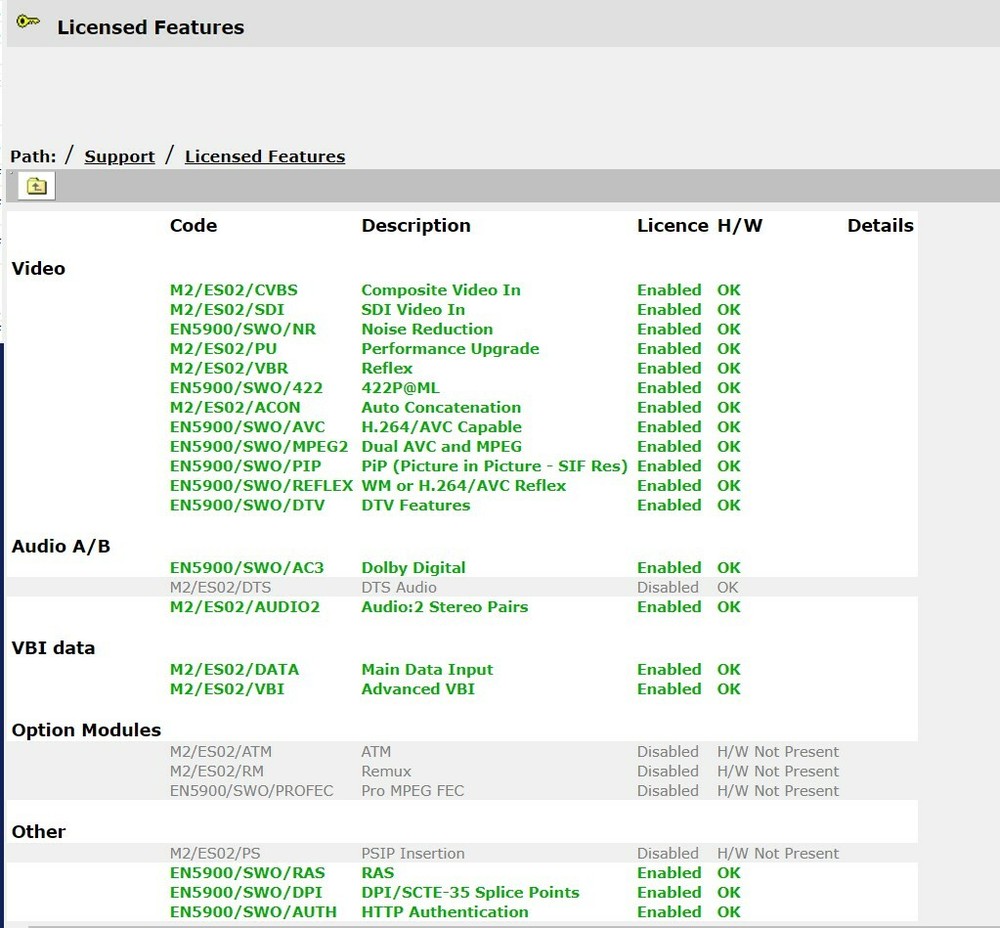This screenshot has width=1000, height=928.
Task: Click the Description column header
Action: click(x=416, y=226)
